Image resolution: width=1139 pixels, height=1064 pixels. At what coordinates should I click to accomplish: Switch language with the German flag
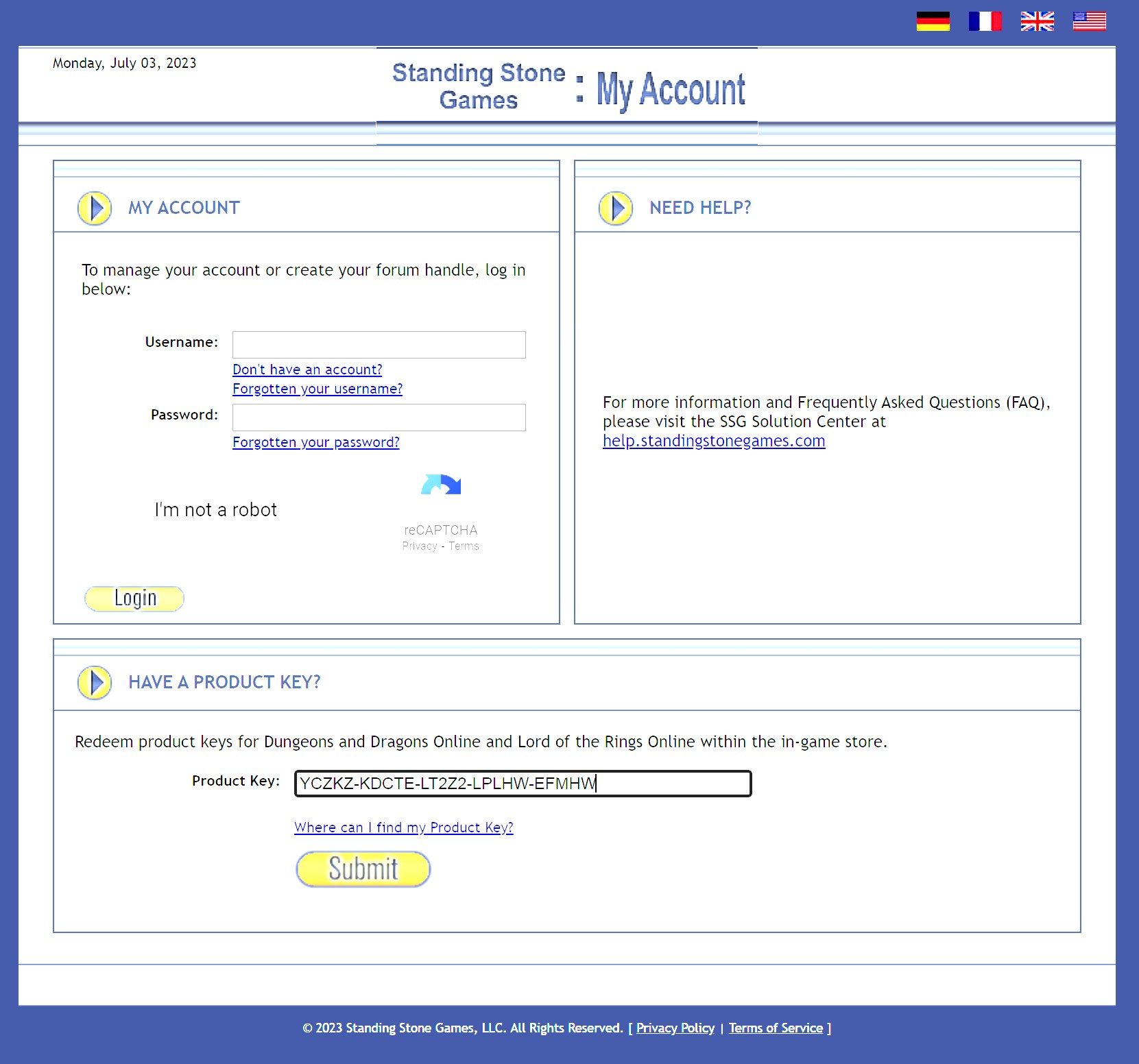click(933, 21)
